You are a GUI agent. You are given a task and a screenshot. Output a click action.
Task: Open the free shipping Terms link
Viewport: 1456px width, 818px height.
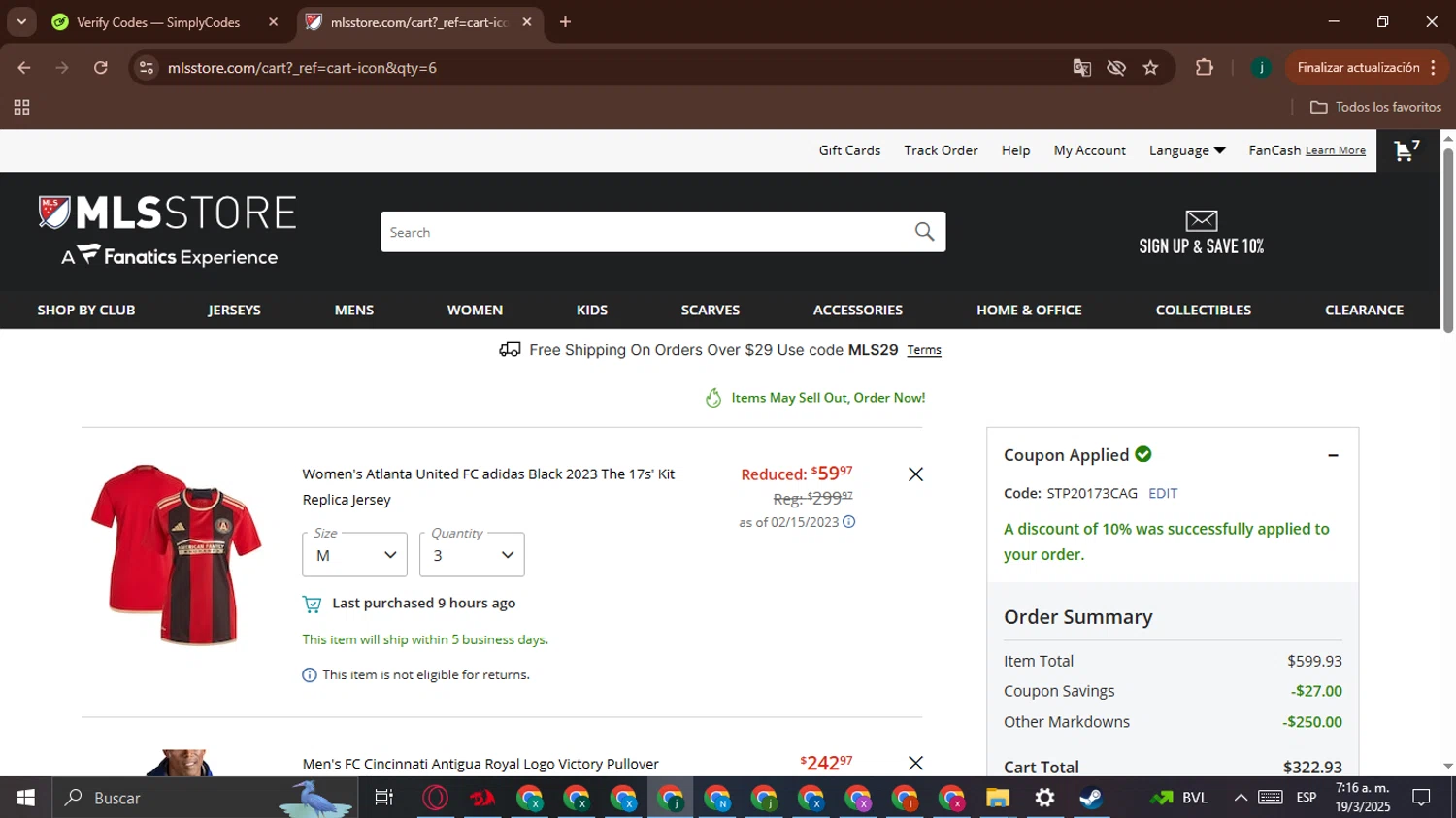tap(924, 350)
